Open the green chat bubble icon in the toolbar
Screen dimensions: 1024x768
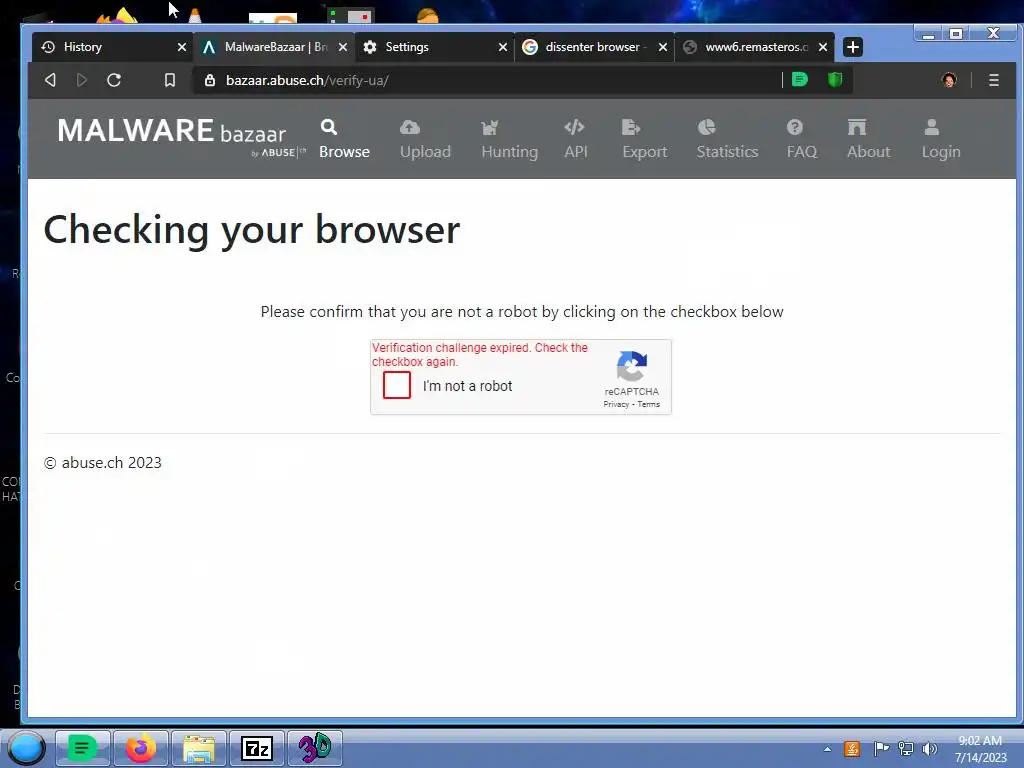799,80
